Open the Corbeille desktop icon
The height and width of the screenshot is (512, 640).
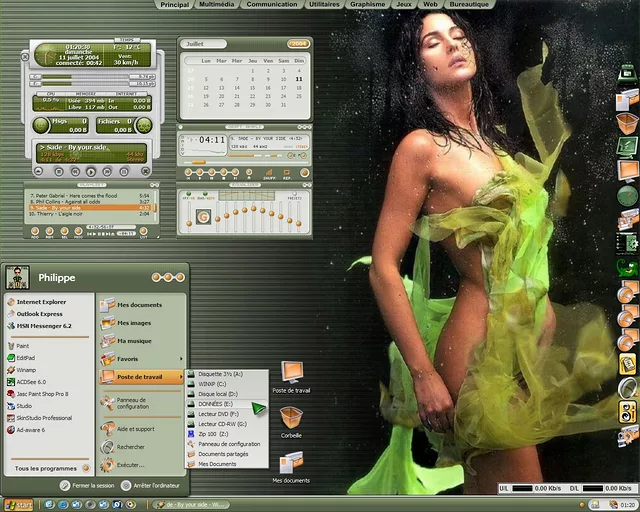pos(291,418)
